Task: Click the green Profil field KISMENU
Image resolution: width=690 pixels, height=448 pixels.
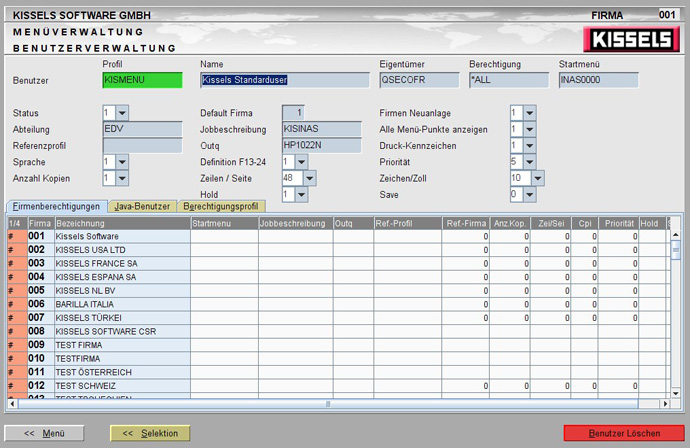Action: tap(142, 80)
